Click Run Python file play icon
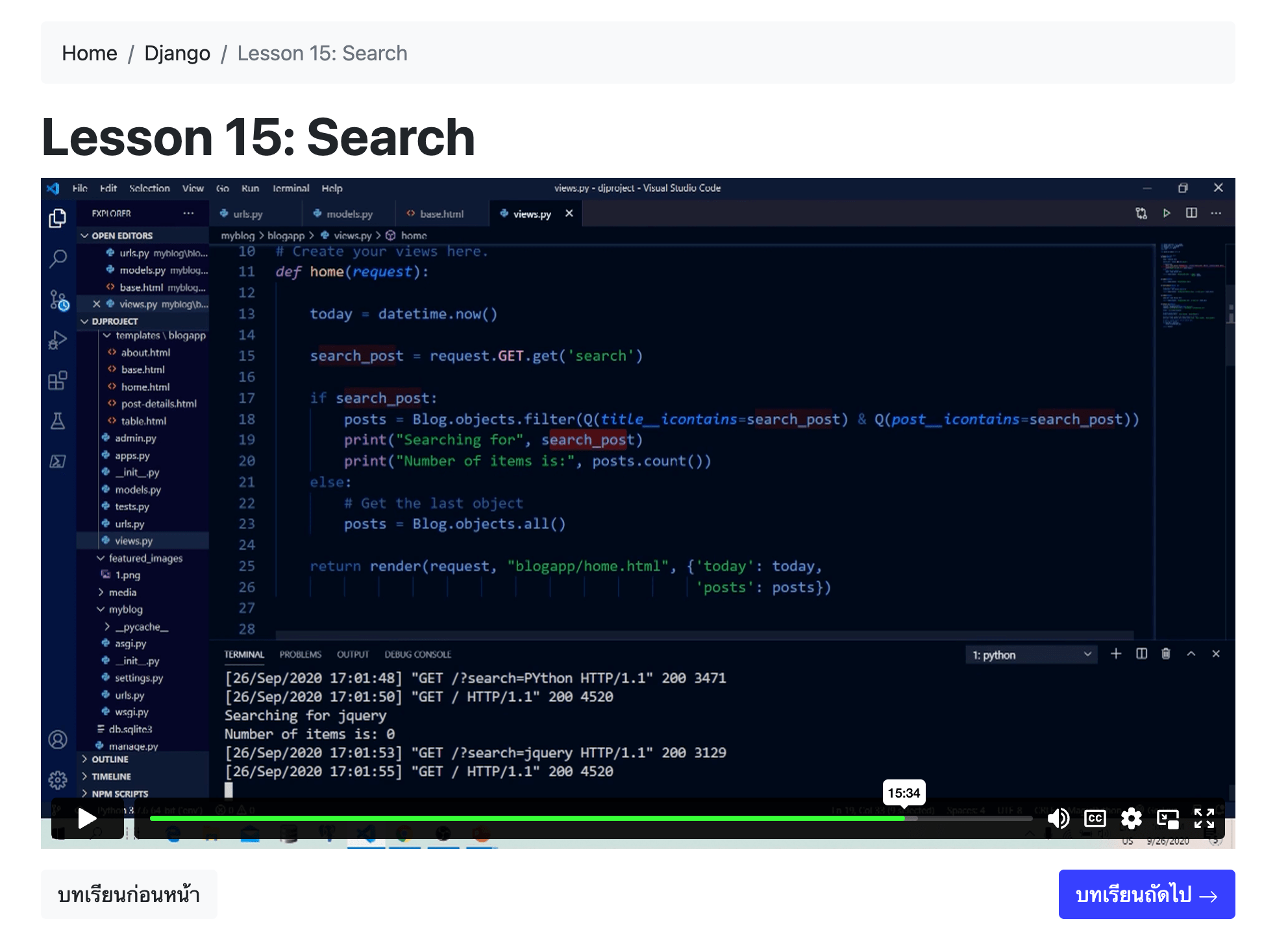The image size is (1288, 941). 1167,213
